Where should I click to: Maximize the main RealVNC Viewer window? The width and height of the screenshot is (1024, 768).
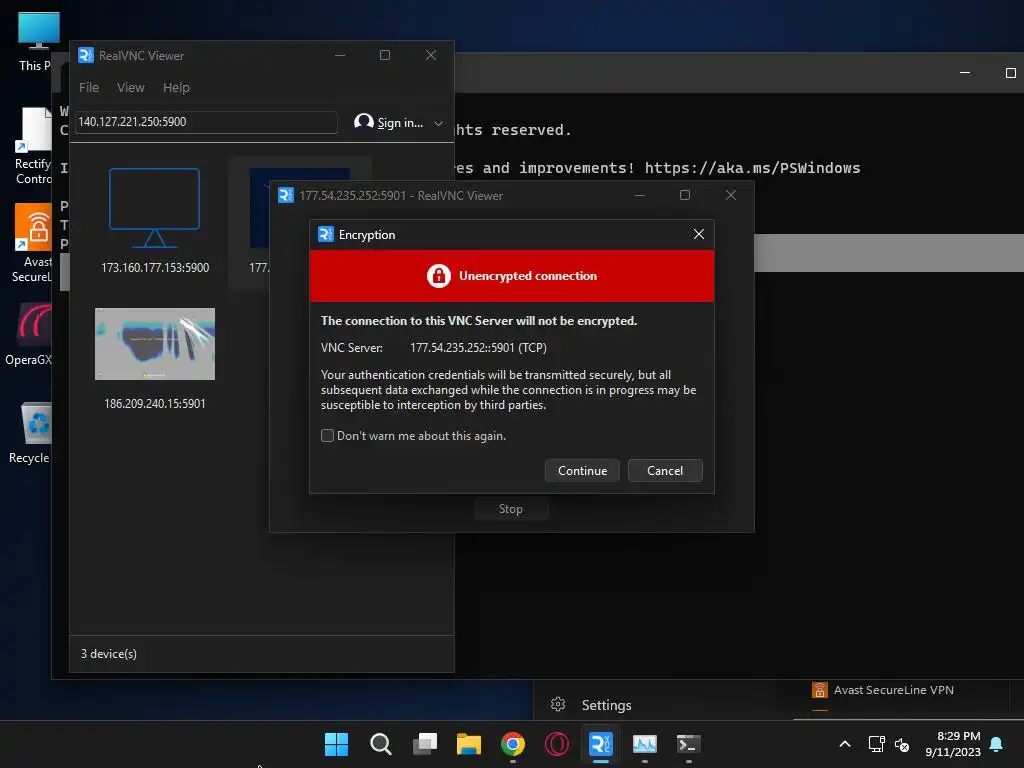385,56
